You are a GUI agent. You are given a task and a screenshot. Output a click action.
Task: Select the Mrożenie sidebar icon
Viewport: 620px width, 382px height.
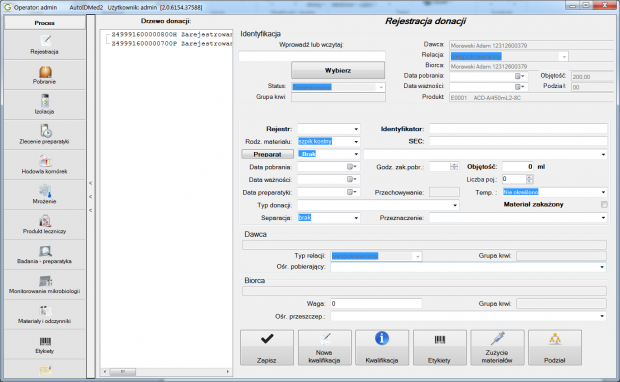click(x=45, y=195)
